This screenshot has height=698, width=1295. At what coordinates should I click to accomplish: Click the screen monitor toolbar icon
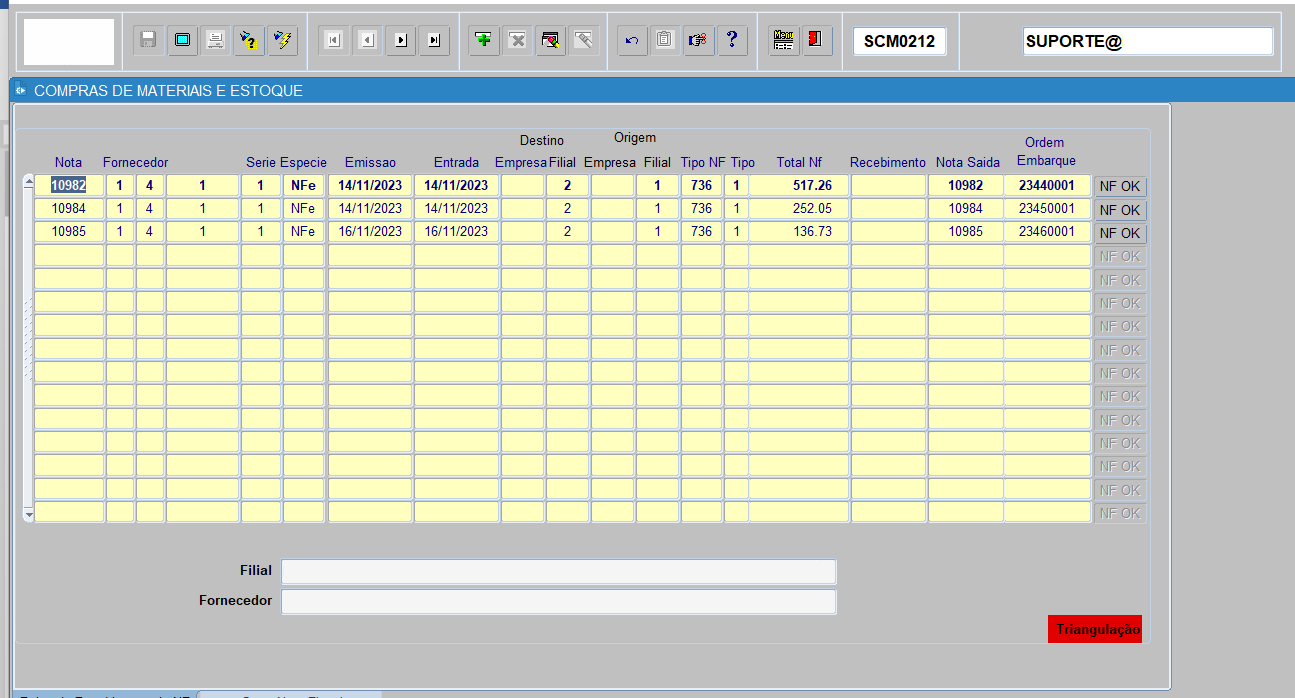tap(182, 40)
